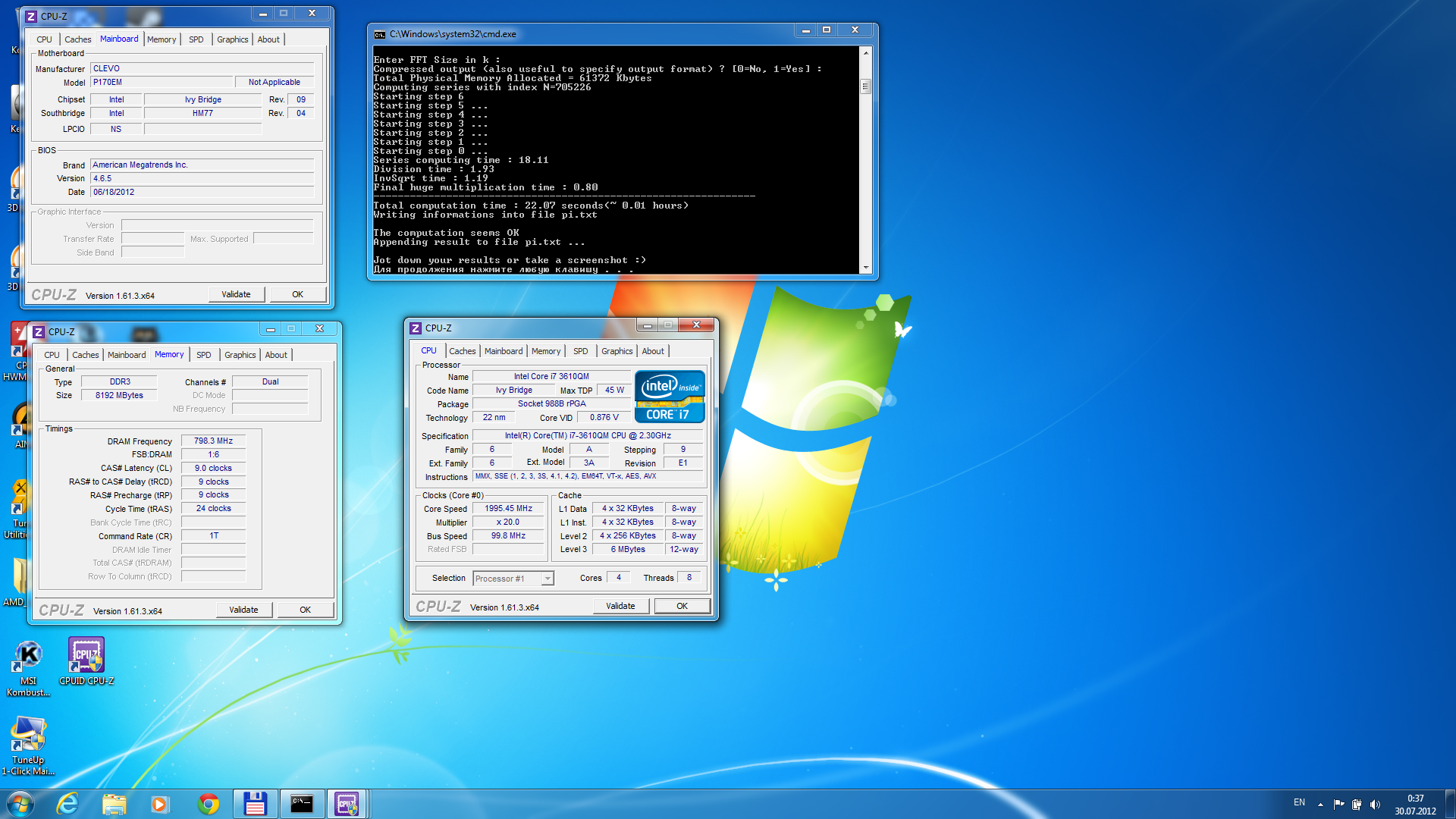Screen dimensions: 1456x819
Task: Click the cmd window scrollbar down arrow
Action: point(865,268)
